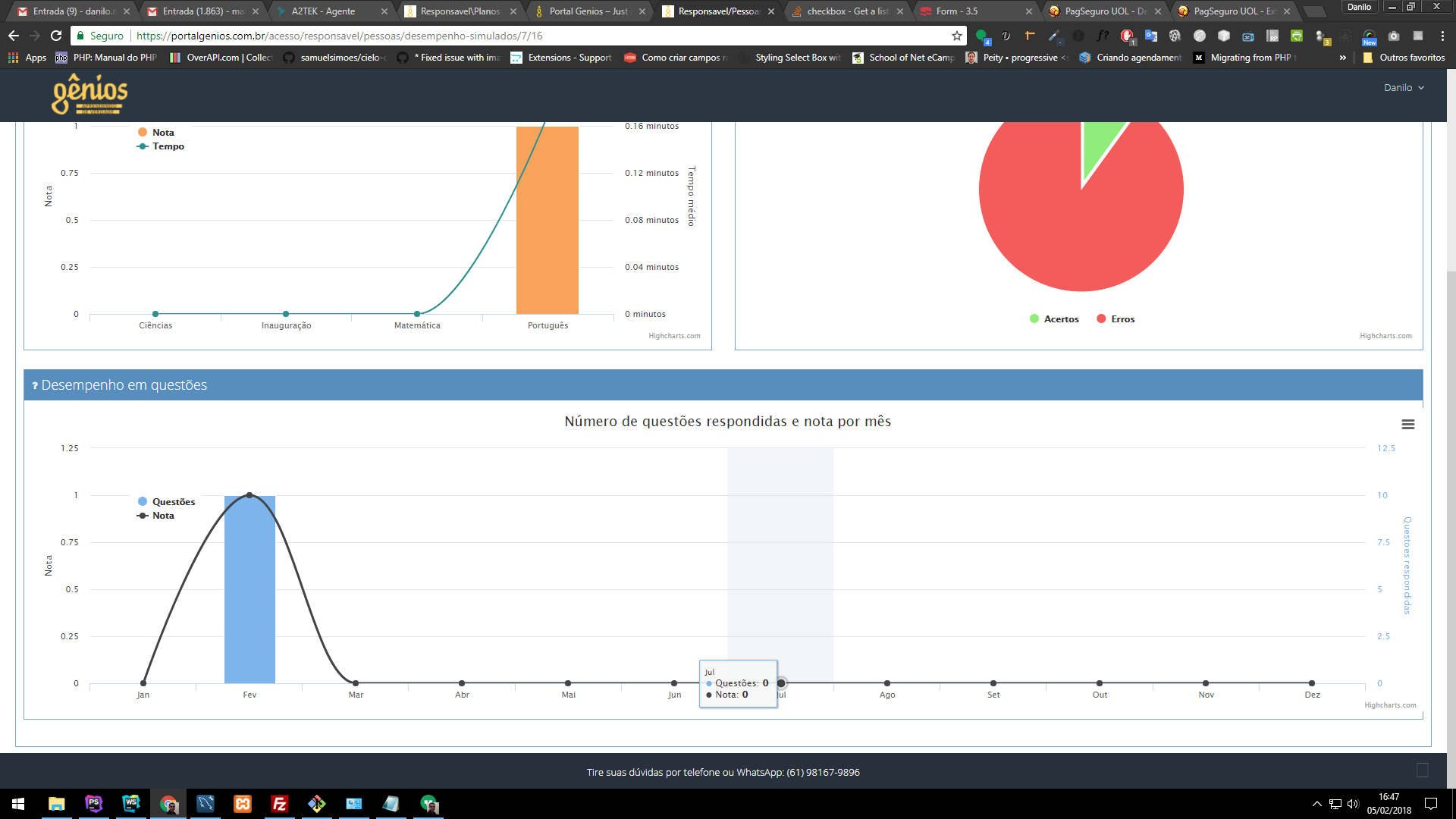The height and width of the screenshot is (819, 1456).
Task: Open the chart context hamburger menu
Action: point(1407,425)
